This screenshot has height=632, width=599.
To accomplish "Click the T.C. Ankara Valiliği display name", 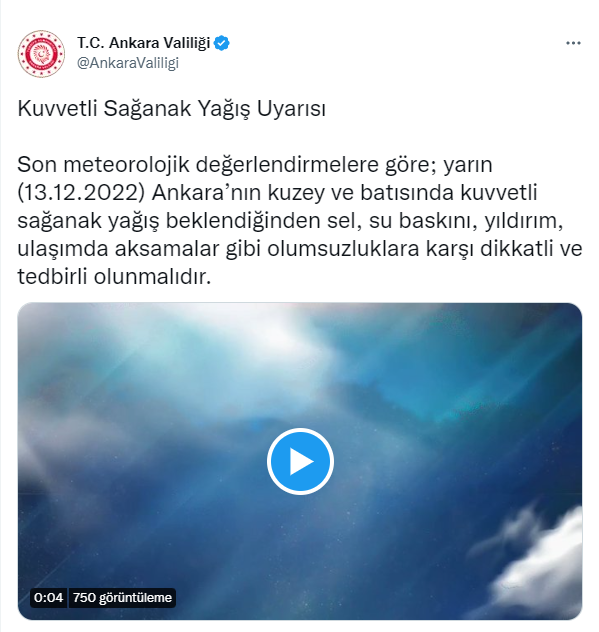I will tap(144, 43).
